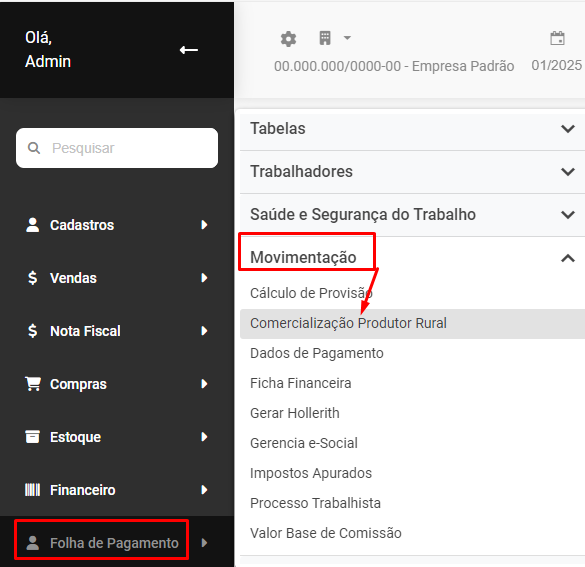This screenshot has width=585, height=567.
Task: Click the Estoque box icon
Action: point(32,437)
